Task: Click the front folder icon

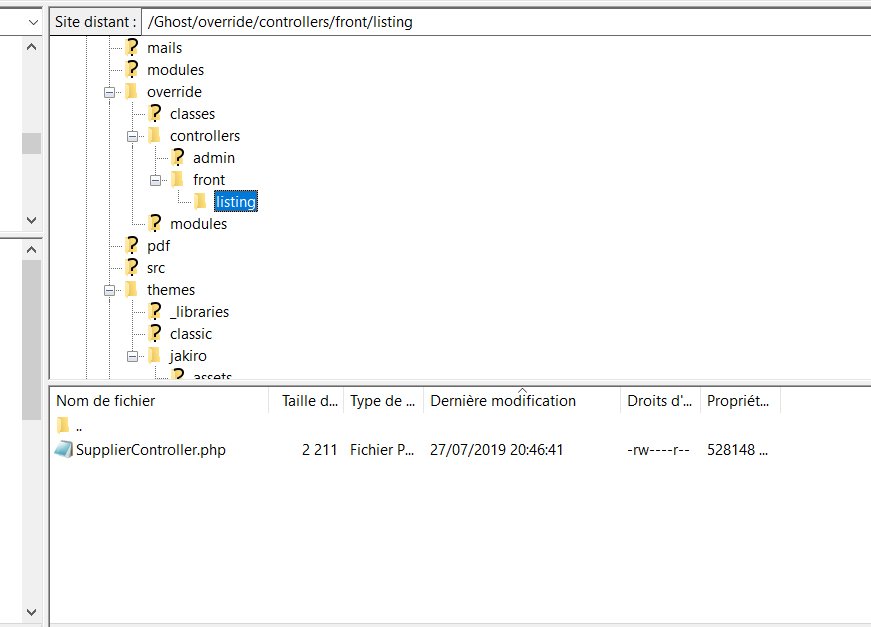Action: pos(178,179)
